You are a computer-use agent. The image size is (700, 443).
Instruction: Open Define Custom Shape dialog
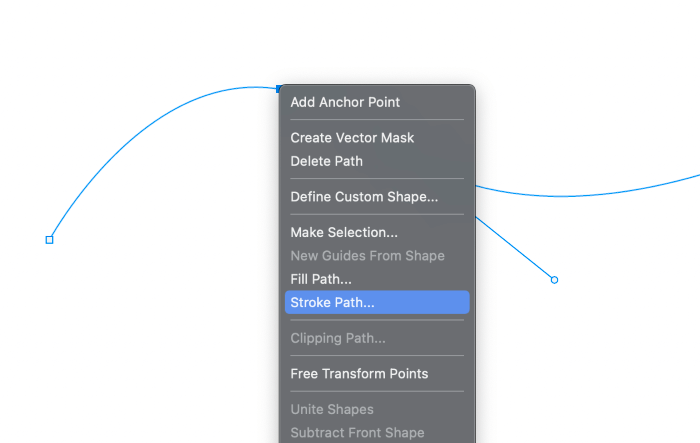tap(364, 197)
